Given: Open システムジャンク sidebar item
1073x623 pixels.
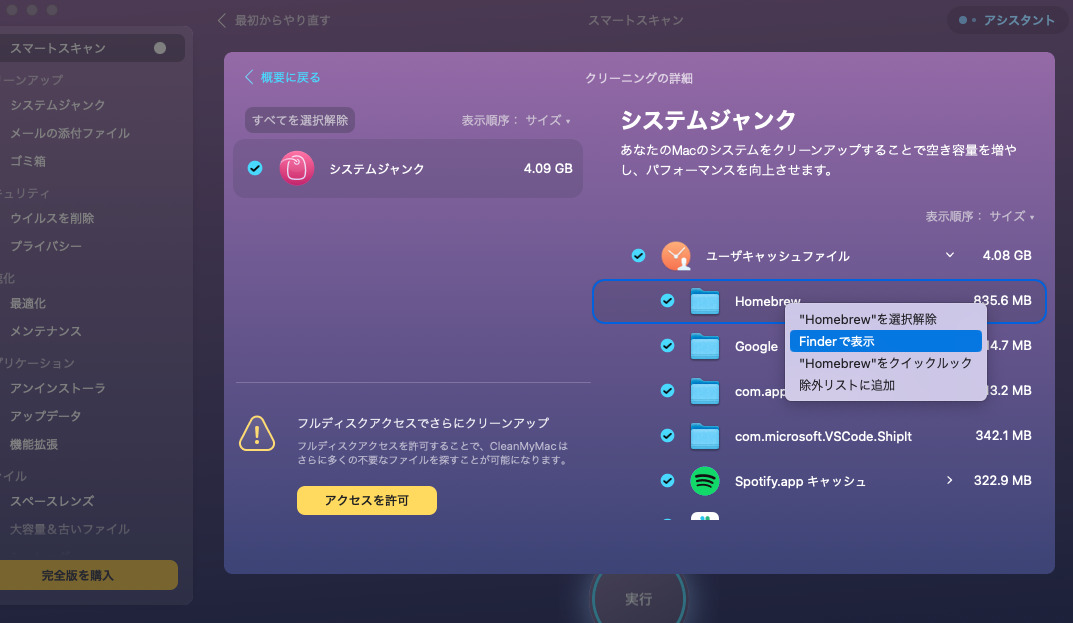Looking at the screenshot, I should point(57,105).
